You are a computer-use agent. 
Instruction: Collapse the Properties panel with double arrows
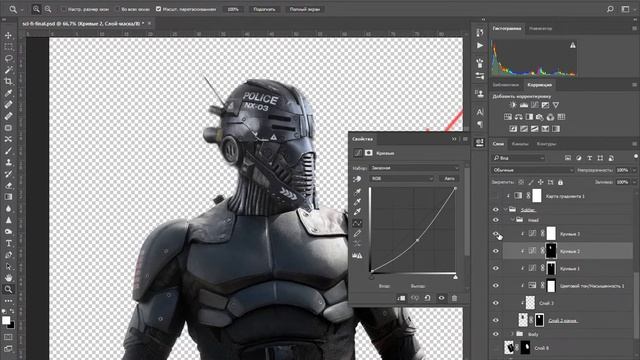pyautogui.click(x=454, y=139)
